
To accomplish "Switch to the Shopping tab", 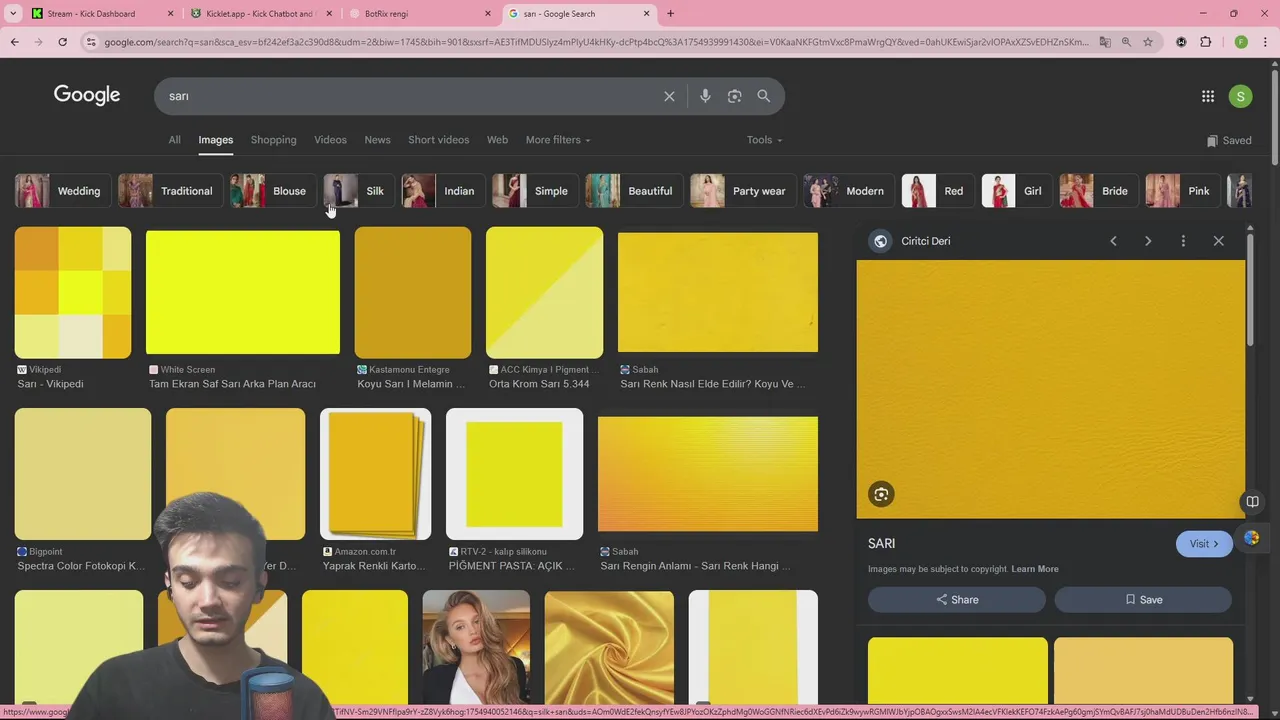I will pyautogui.click(x=273, y=140).
